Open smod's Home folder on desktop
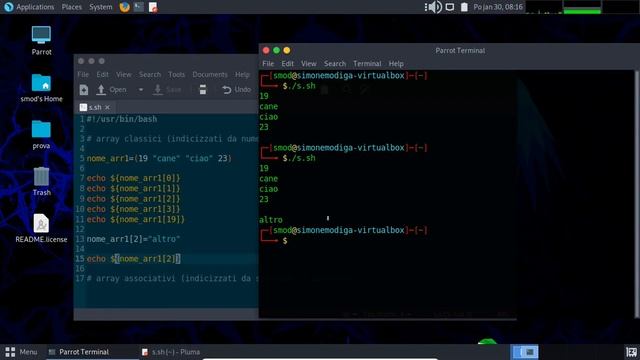 [41, 88]
